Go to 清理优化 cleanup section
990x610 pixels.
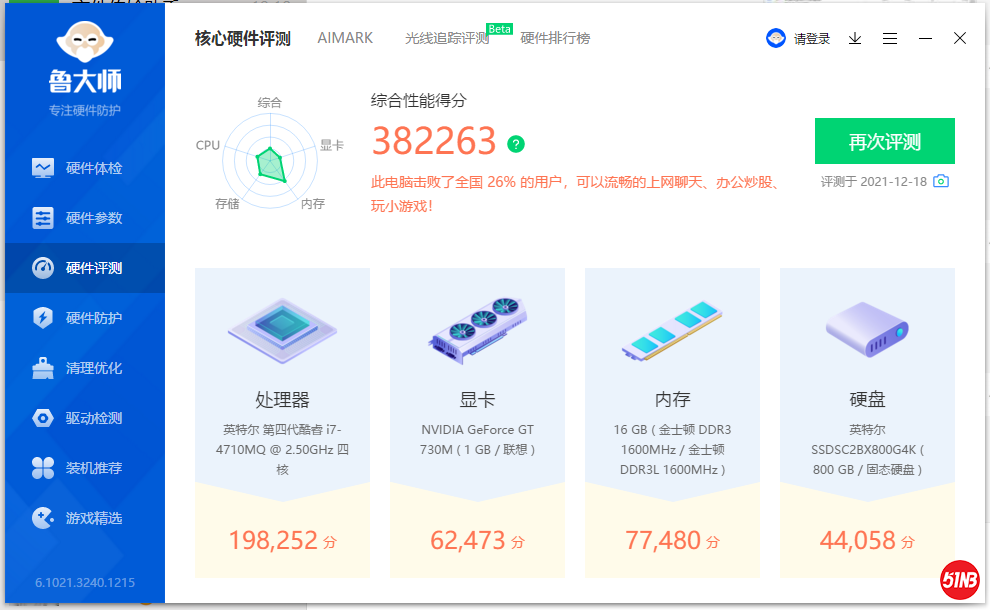(85, 368)
